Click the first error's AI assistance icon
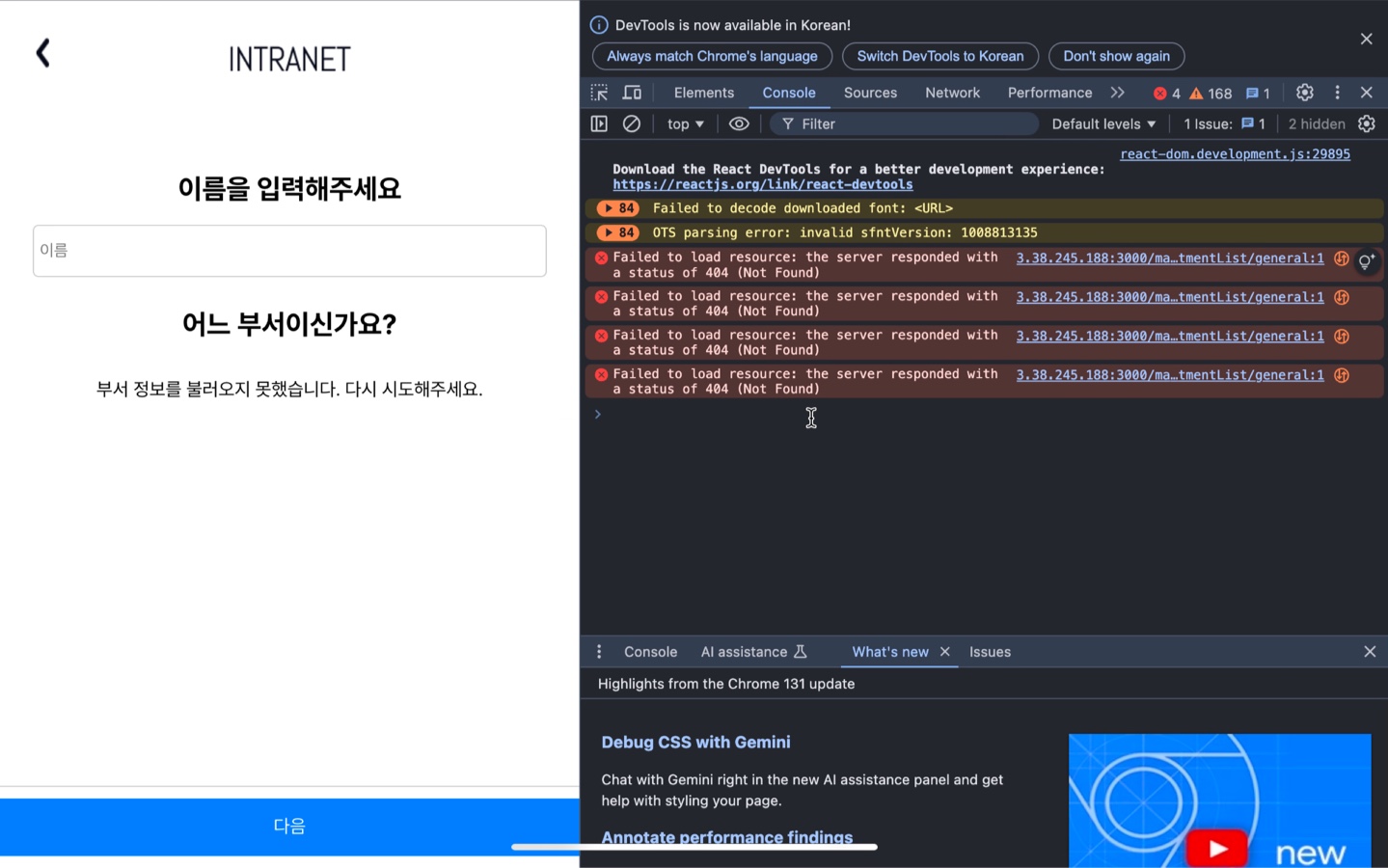Screen dimensions: 1388x868 [1341, 258]
